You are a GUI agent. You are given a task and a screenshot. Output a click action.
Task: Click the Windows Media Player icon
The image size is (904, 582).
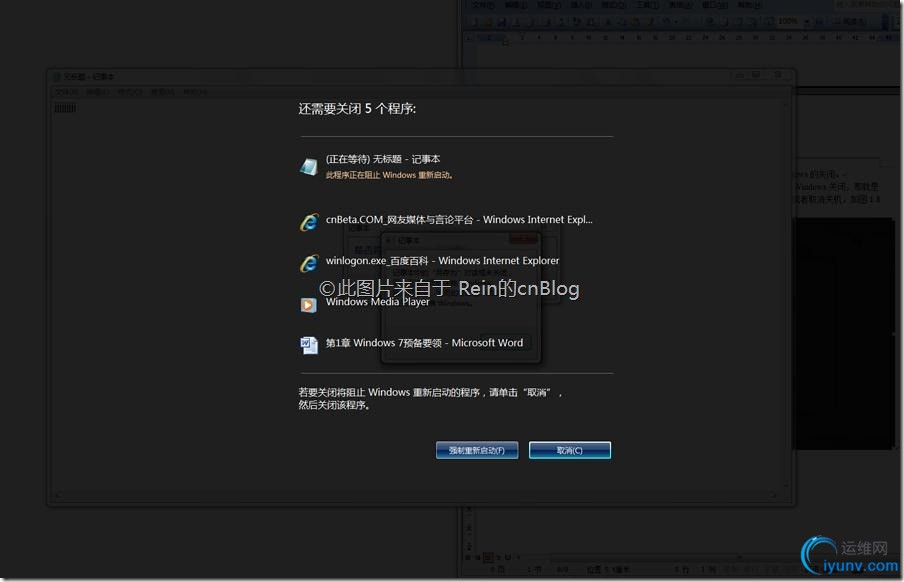click(308, 305)
